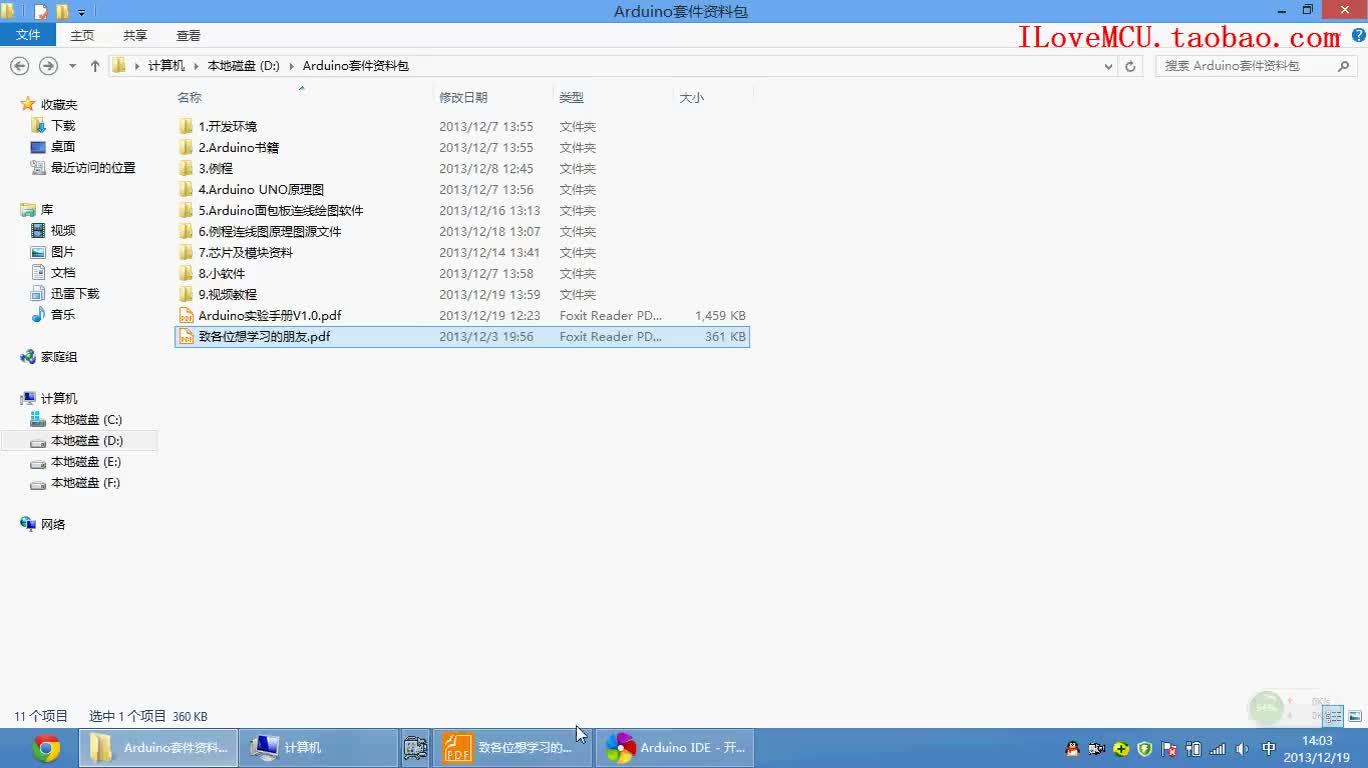Screen dimensions: 1368x768
Task: Click the volume speaker tray icon
Action: click(1242, 748)
